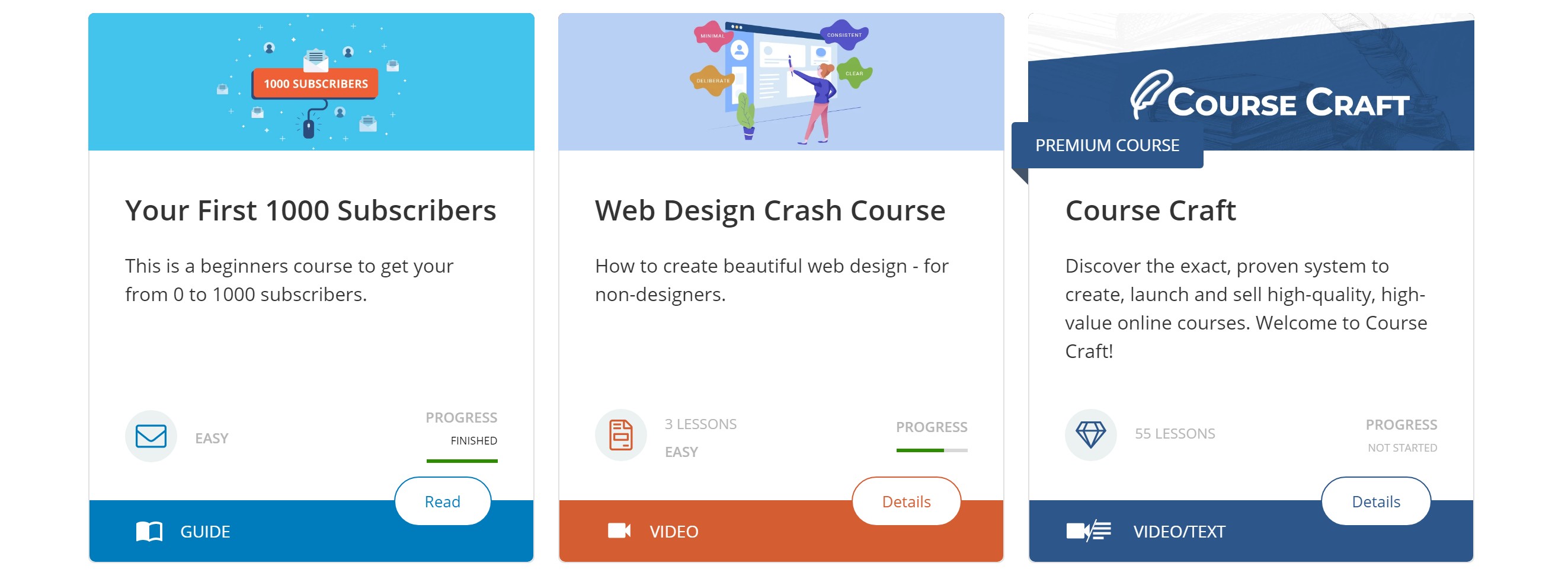Click the Your First 1000 Subscribers title
This screenshot has height=582, width=1568.
pyautogui.click(x=311, y=210)
